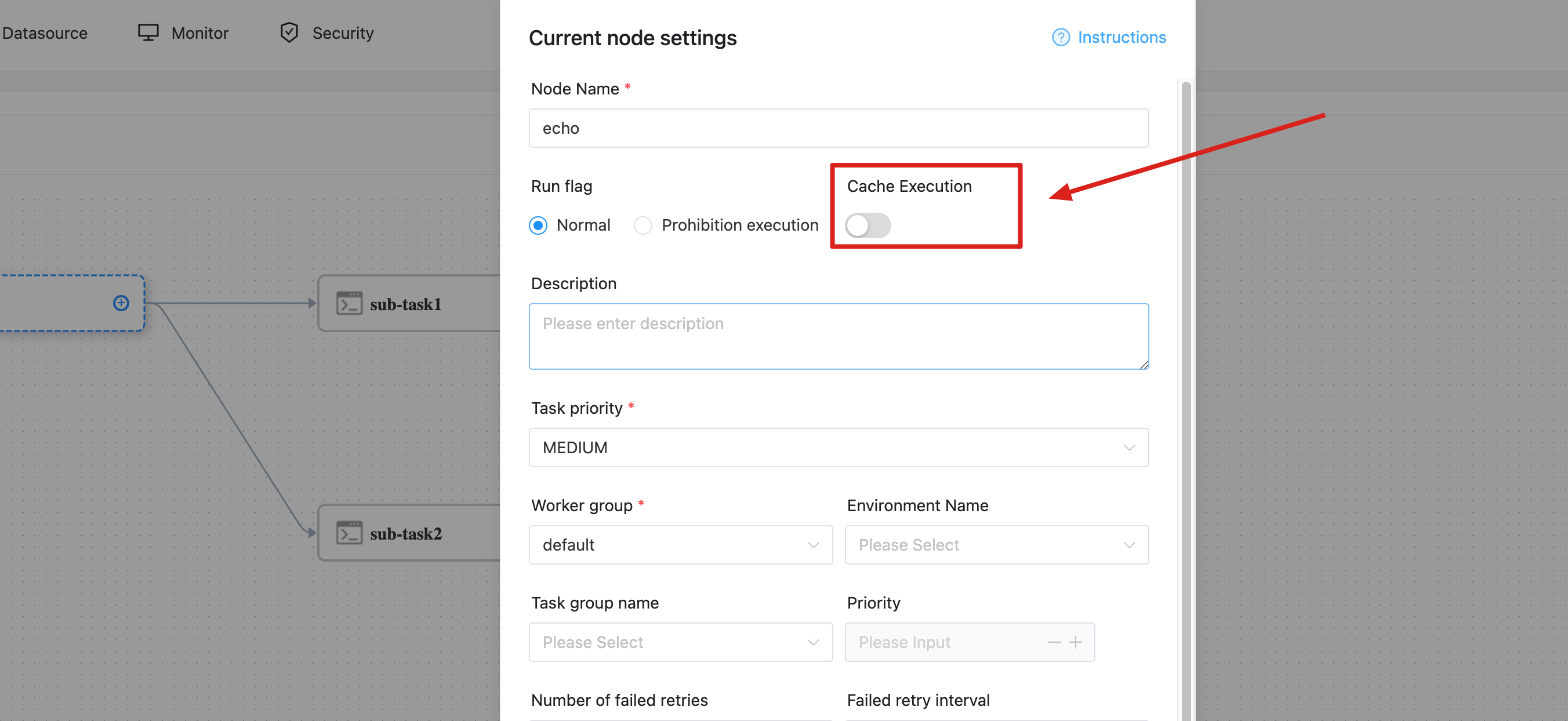Image resolution: width=1568 pixels, height=721 pixels.
Task: Click the minus decrement icon in Priority
Action: pyautogui.click(x=1054, y=642)
